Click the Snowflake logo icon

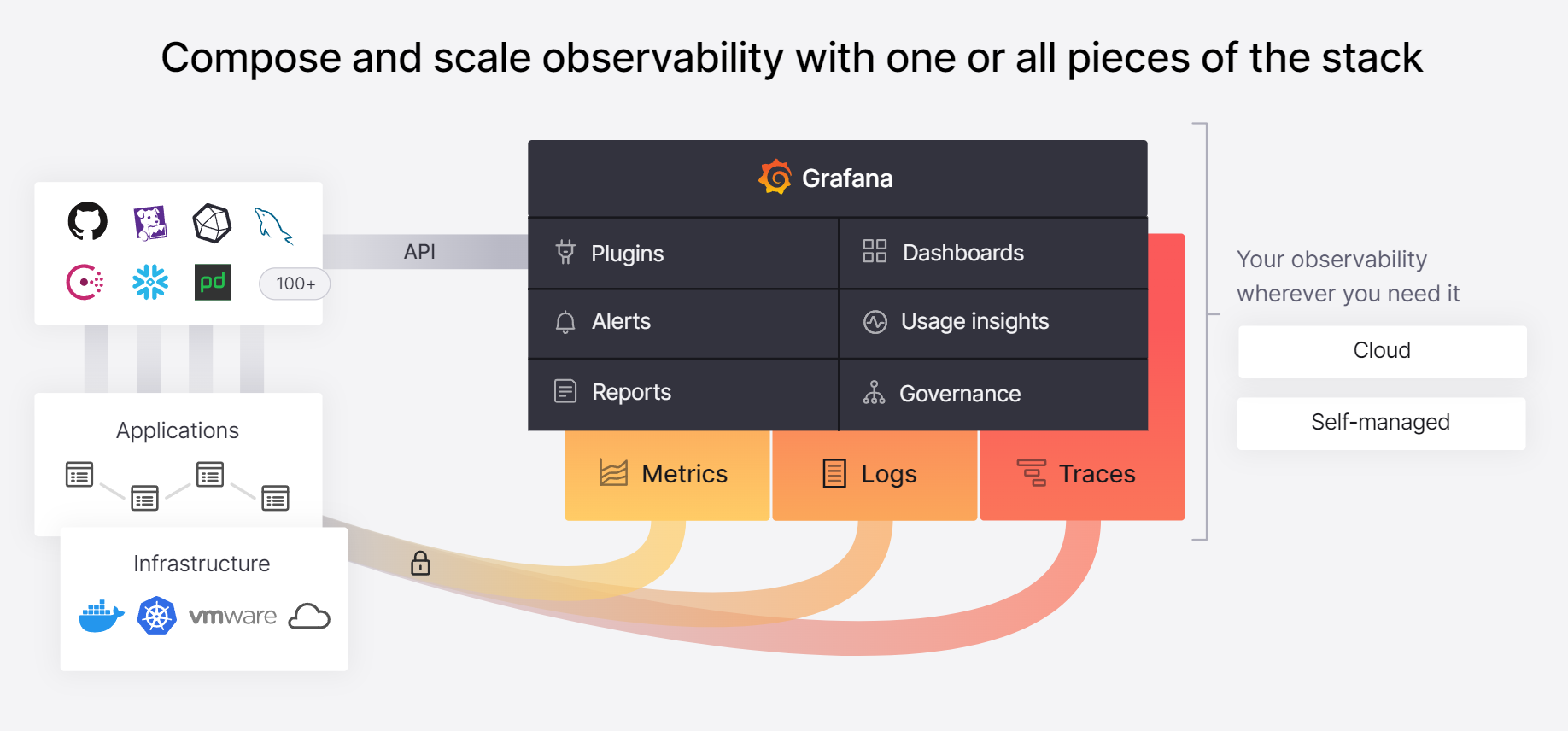tap(150, 283)
